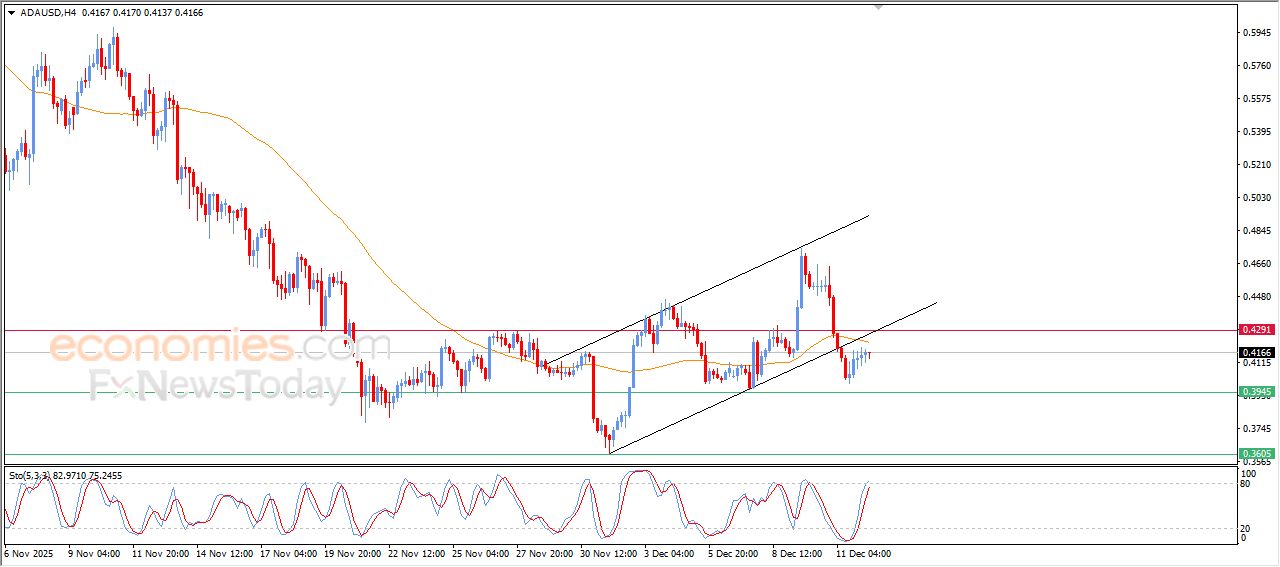Select the red 0.4291 price tag
The width and height of the screenshot is (1280, 567).
coord(1255,329)
